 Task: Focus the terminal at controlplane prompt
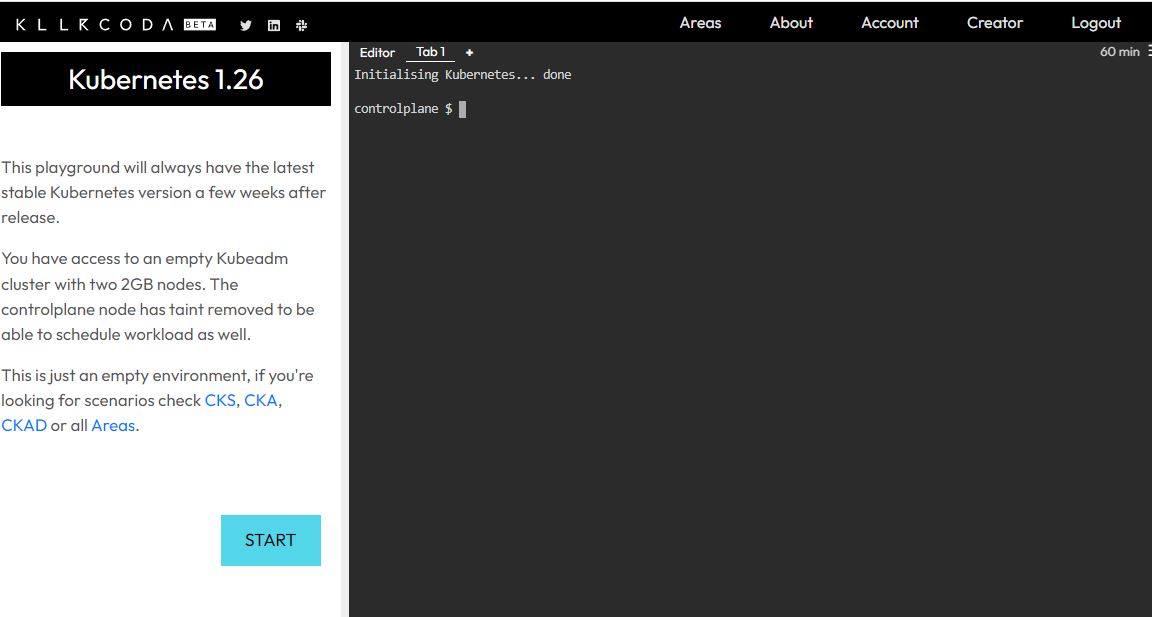(410, 109)
